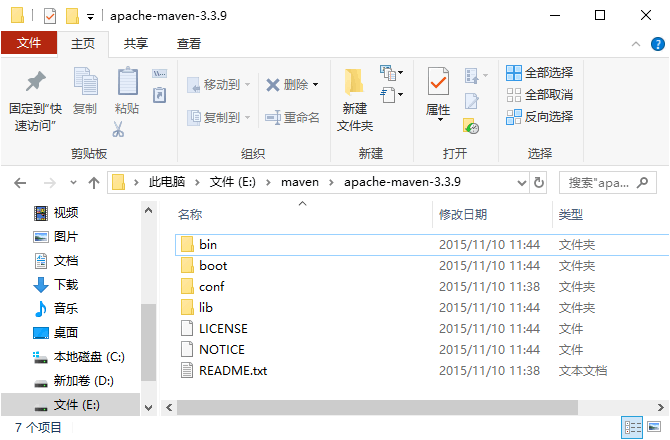This screenshot has height=440, width=670.
Task: Switch to large icons view in status bar
Action: 655,428
